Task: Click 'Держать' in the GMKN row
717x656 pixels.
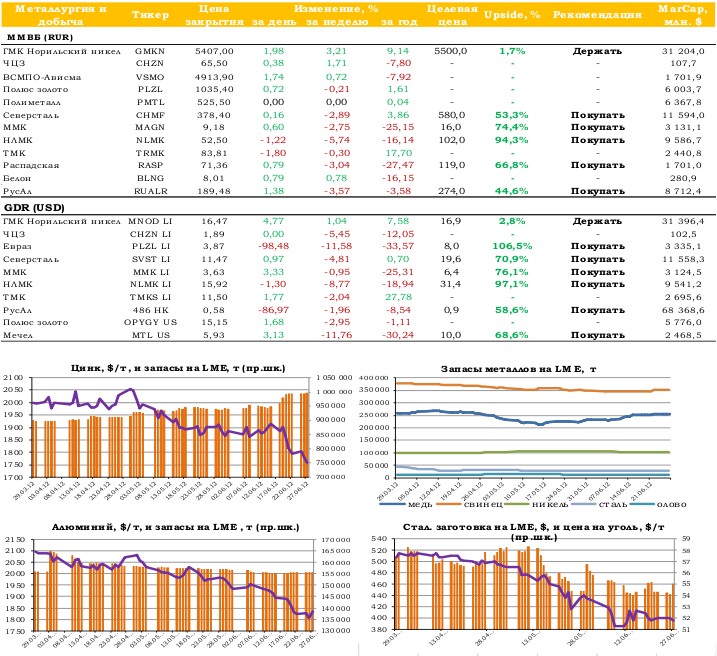Action: [x=597, y=51]
